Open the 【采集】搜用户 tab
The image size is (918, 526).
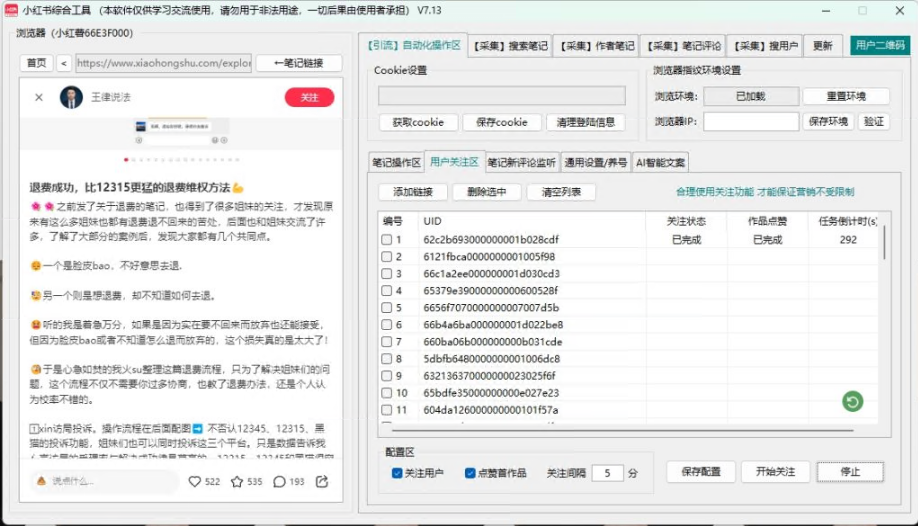coord(765,46)
